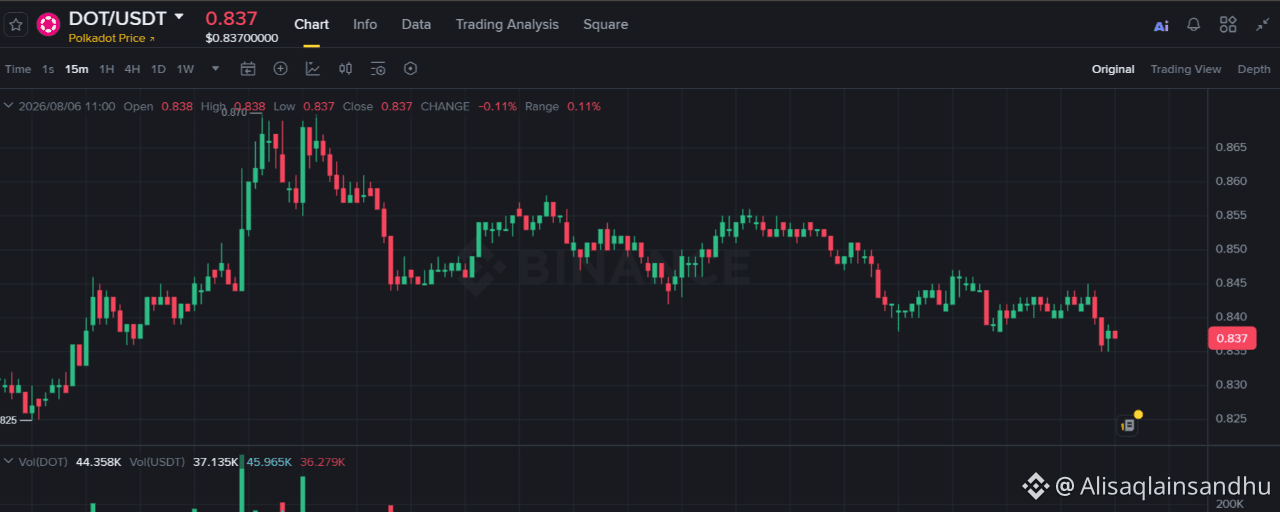The image size is (1280, 512).
Task: Switch to the Info tab
Action: click(x=365, y=24)
